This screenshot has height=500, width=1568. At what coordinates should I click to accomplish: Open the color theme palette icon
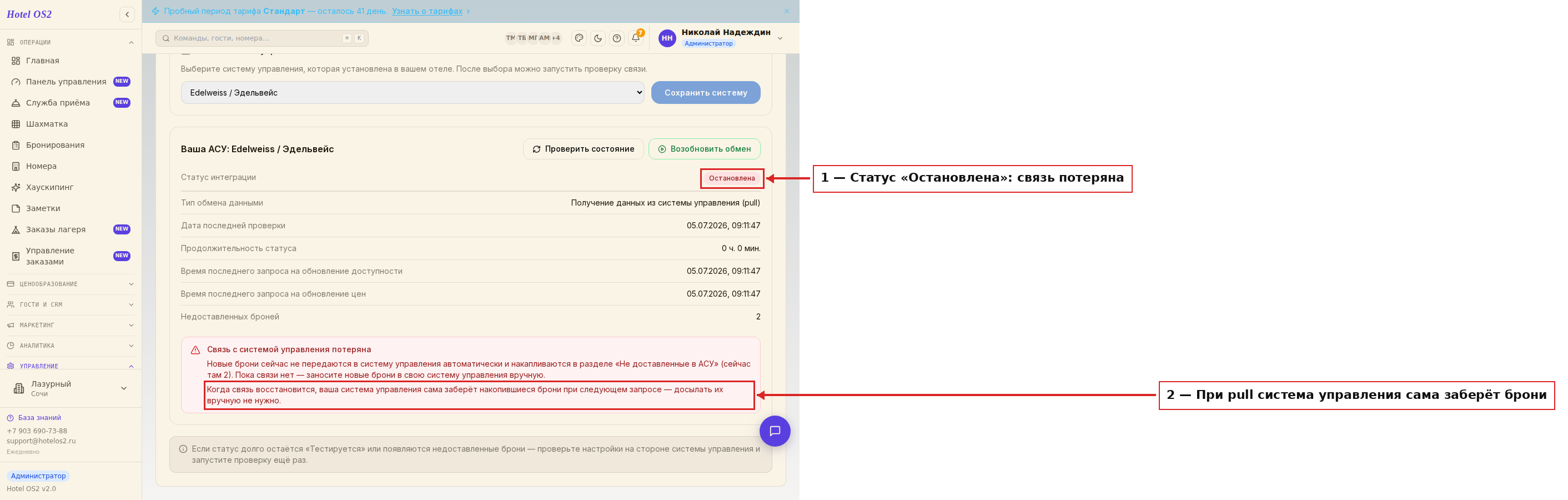coord(579,38)
